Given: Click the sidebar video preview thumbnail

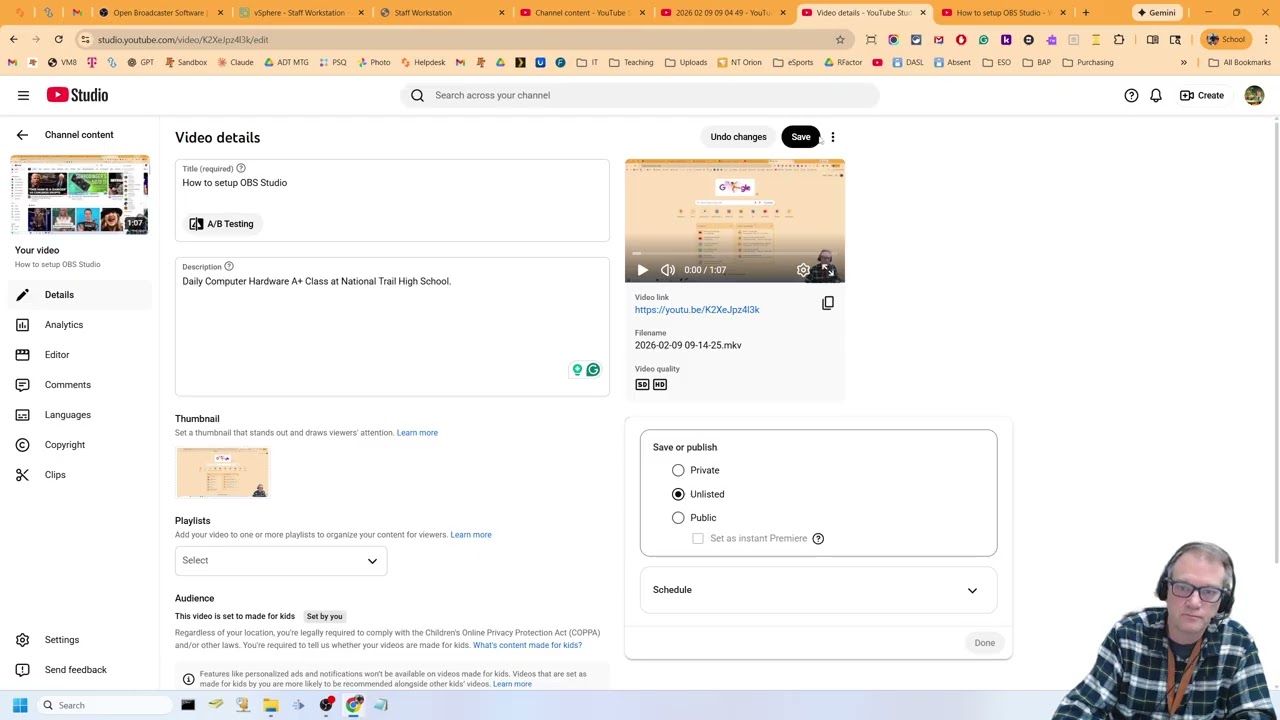Looking at the screenshot, I should coord(80,195).
